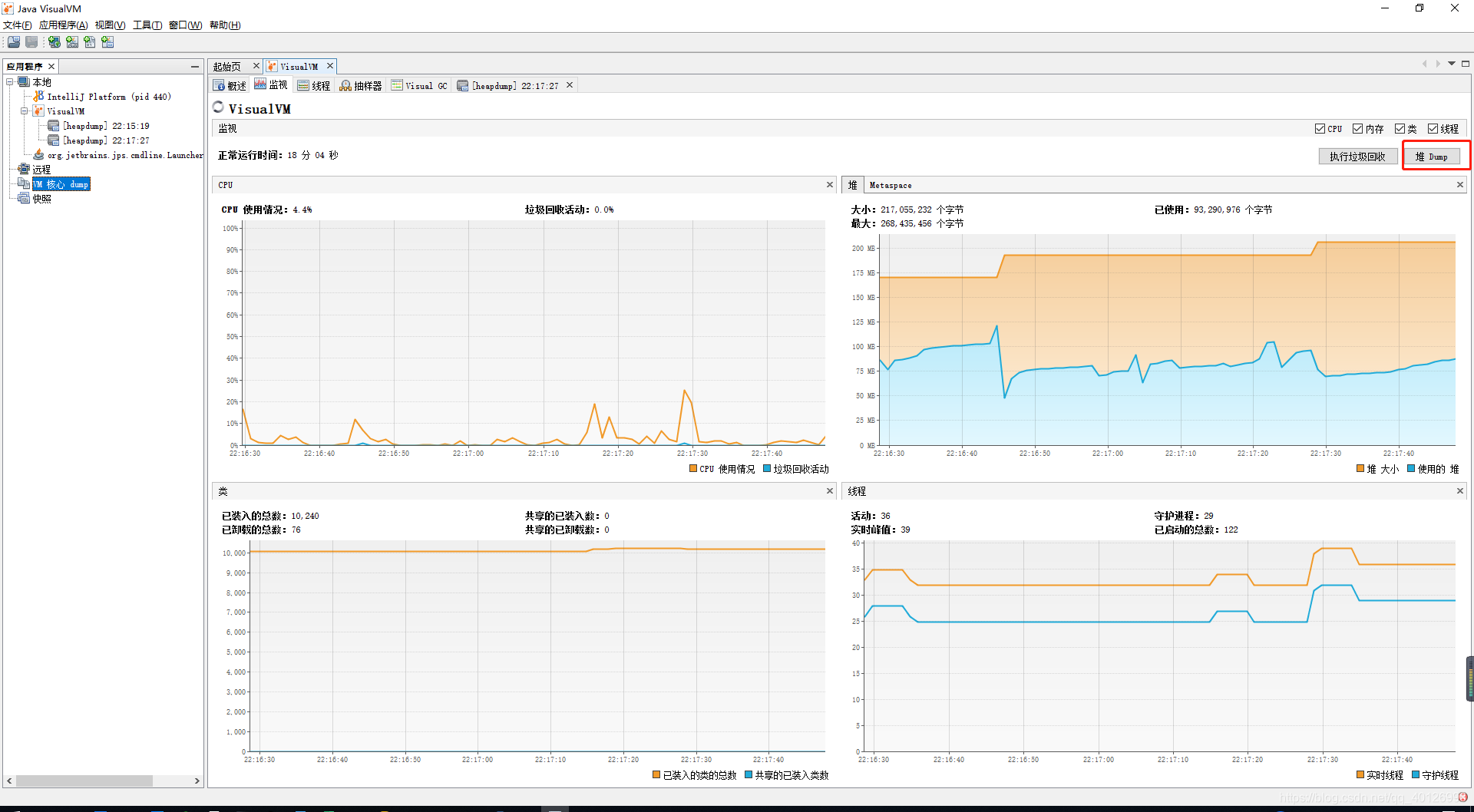Collapse the VisualVM tree node
The image size is (1474, 812).
25,111
